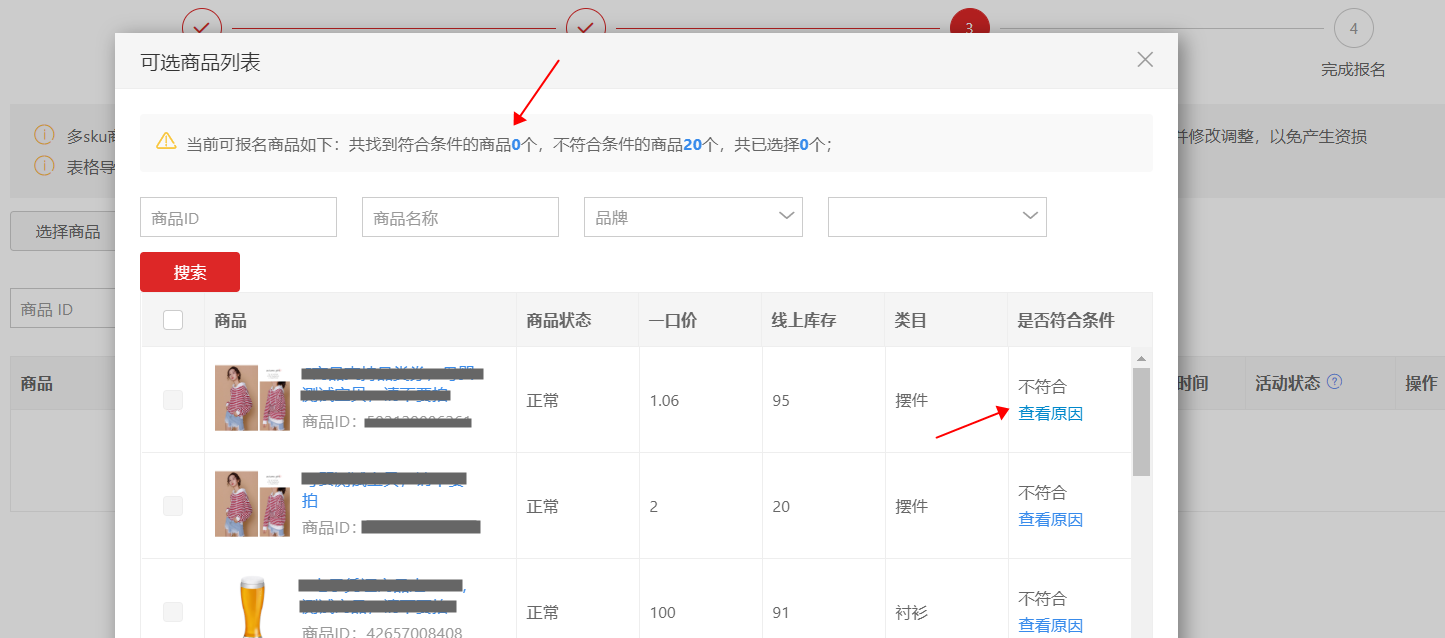Open the unlabeled dropdown next to 品牌

click(x=937, y=217)
